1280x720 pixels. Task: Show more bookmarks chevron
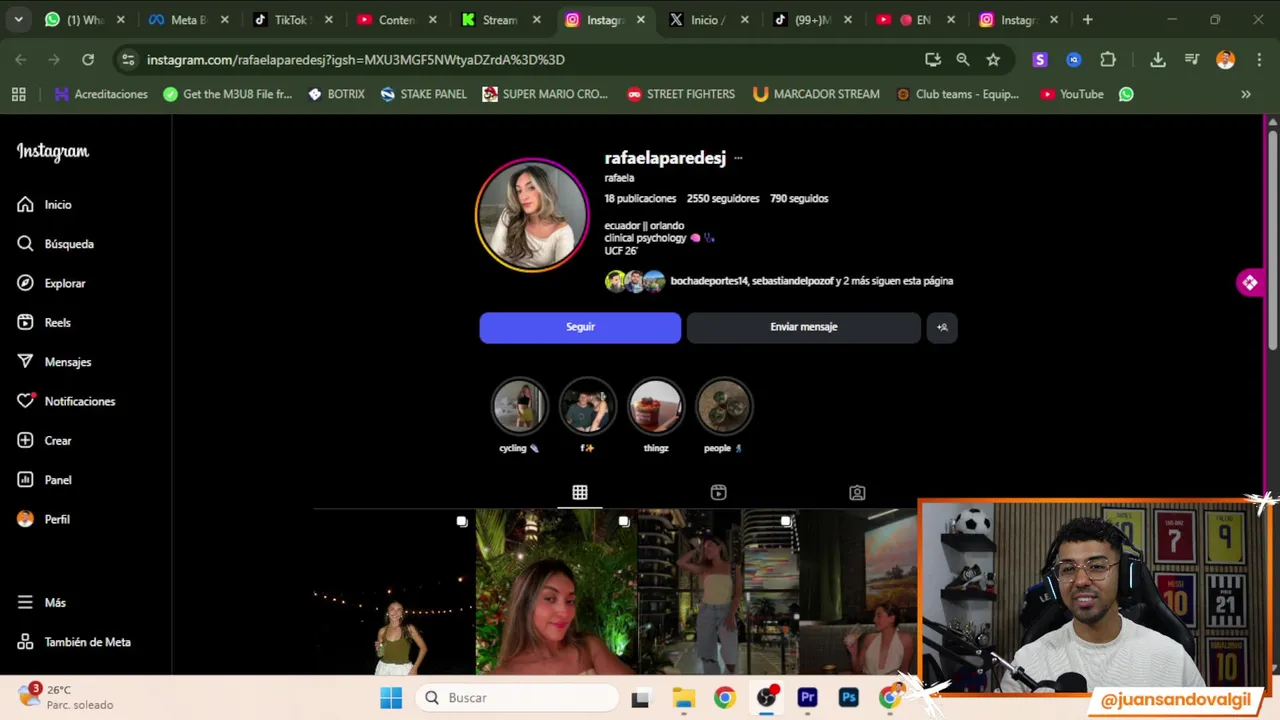point(1246,94)
